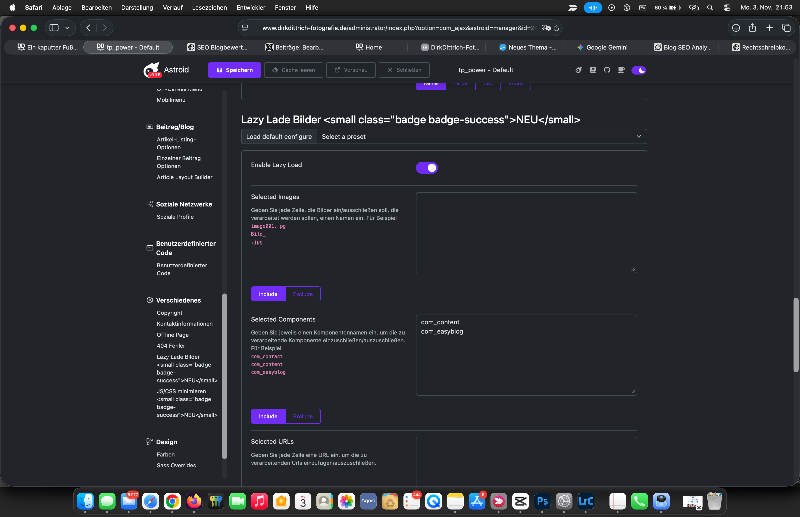Switch to the Google Gemini browser tab
Screen dimensions: 800x517
pyautogui.click(x=605, y=47)
